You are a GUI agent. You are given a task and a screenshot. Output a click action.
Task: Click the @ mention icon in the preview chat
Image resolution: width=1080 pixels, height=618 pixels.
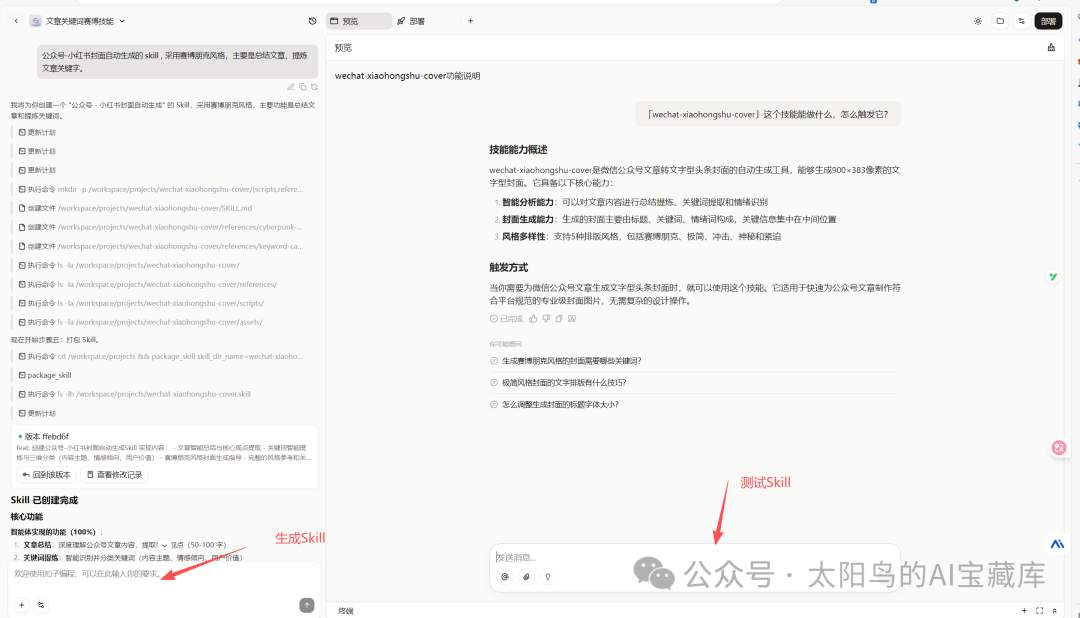(x=505, y=577)
